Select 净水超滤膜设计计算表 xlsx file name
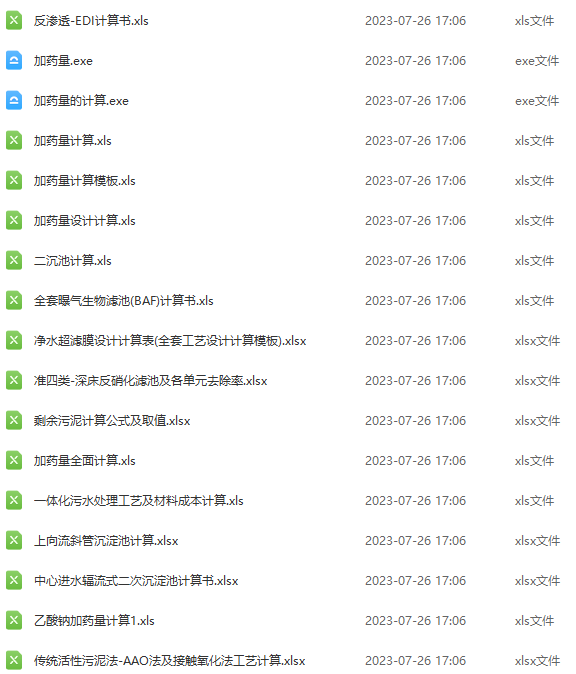The width and height of the screenshot is (576, 674). (170, 340)
